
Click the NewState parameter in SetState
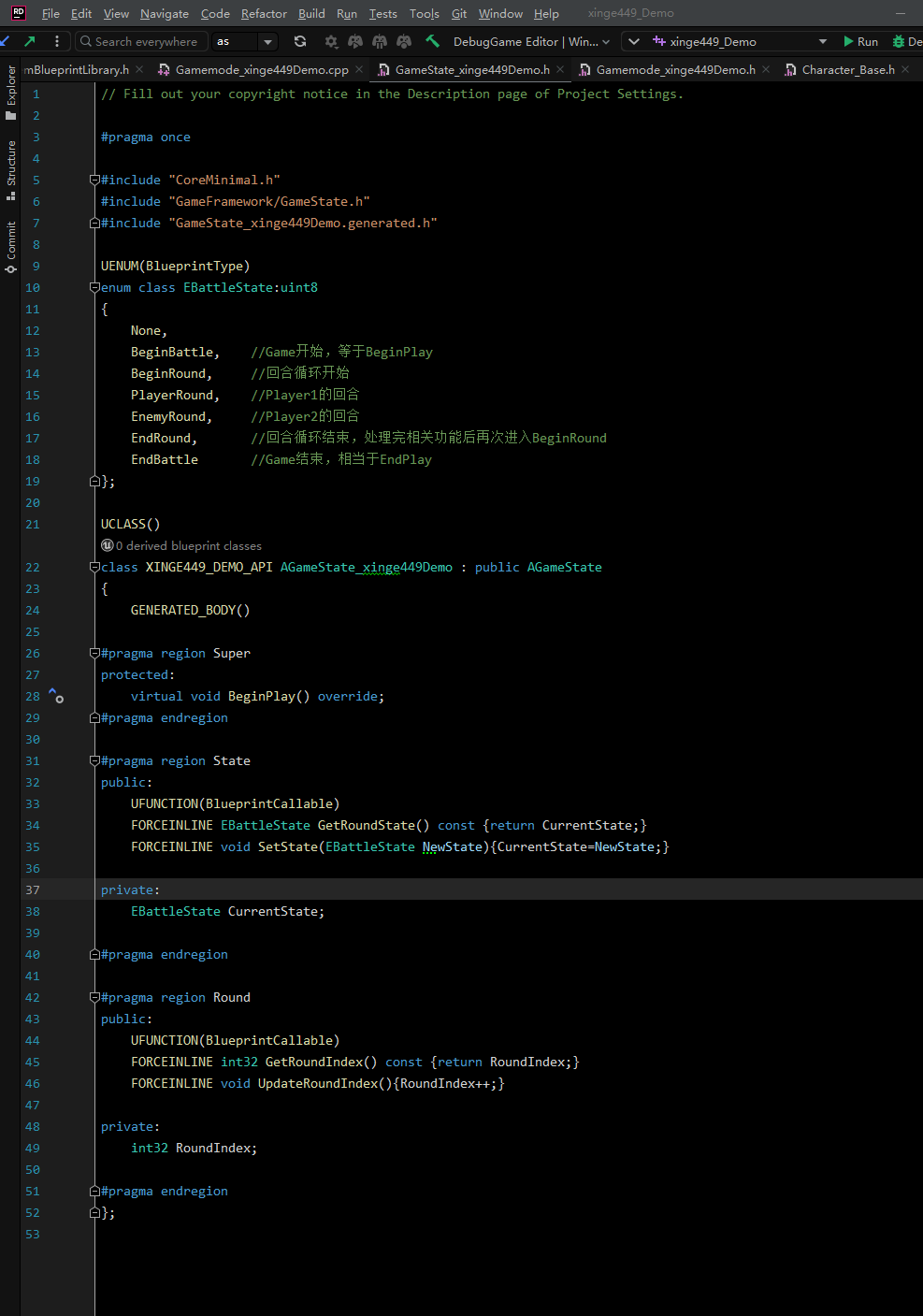point(452,846)
